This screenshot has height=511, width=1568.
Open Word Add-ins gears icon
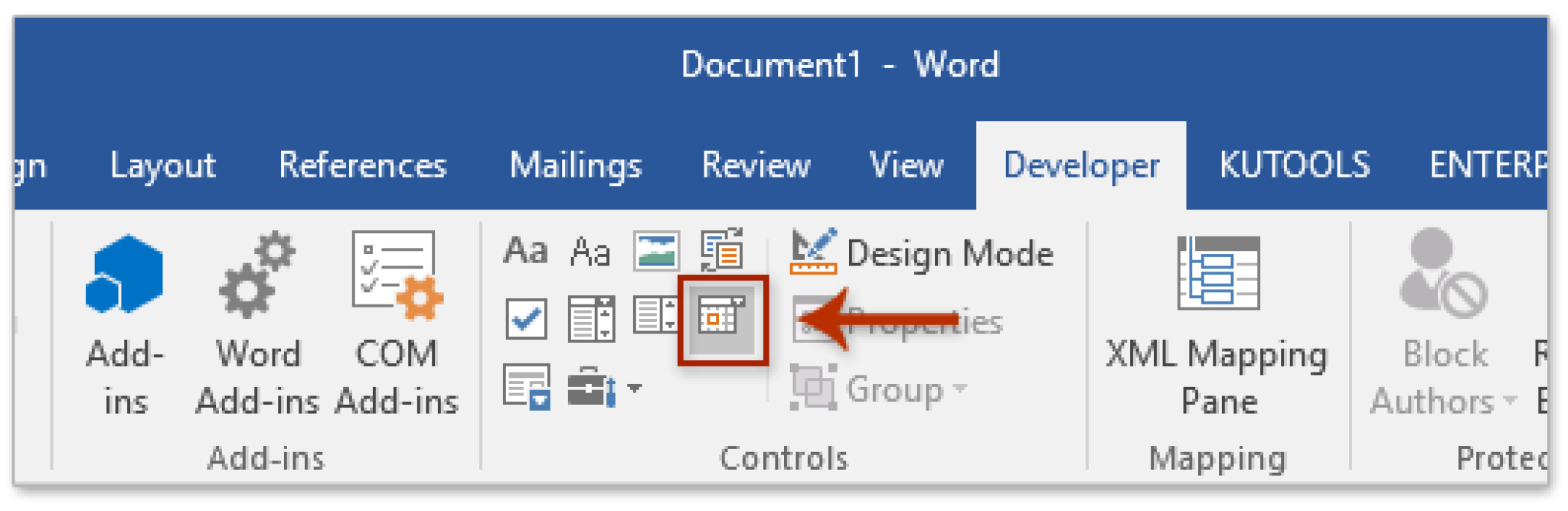click(256, 274)
